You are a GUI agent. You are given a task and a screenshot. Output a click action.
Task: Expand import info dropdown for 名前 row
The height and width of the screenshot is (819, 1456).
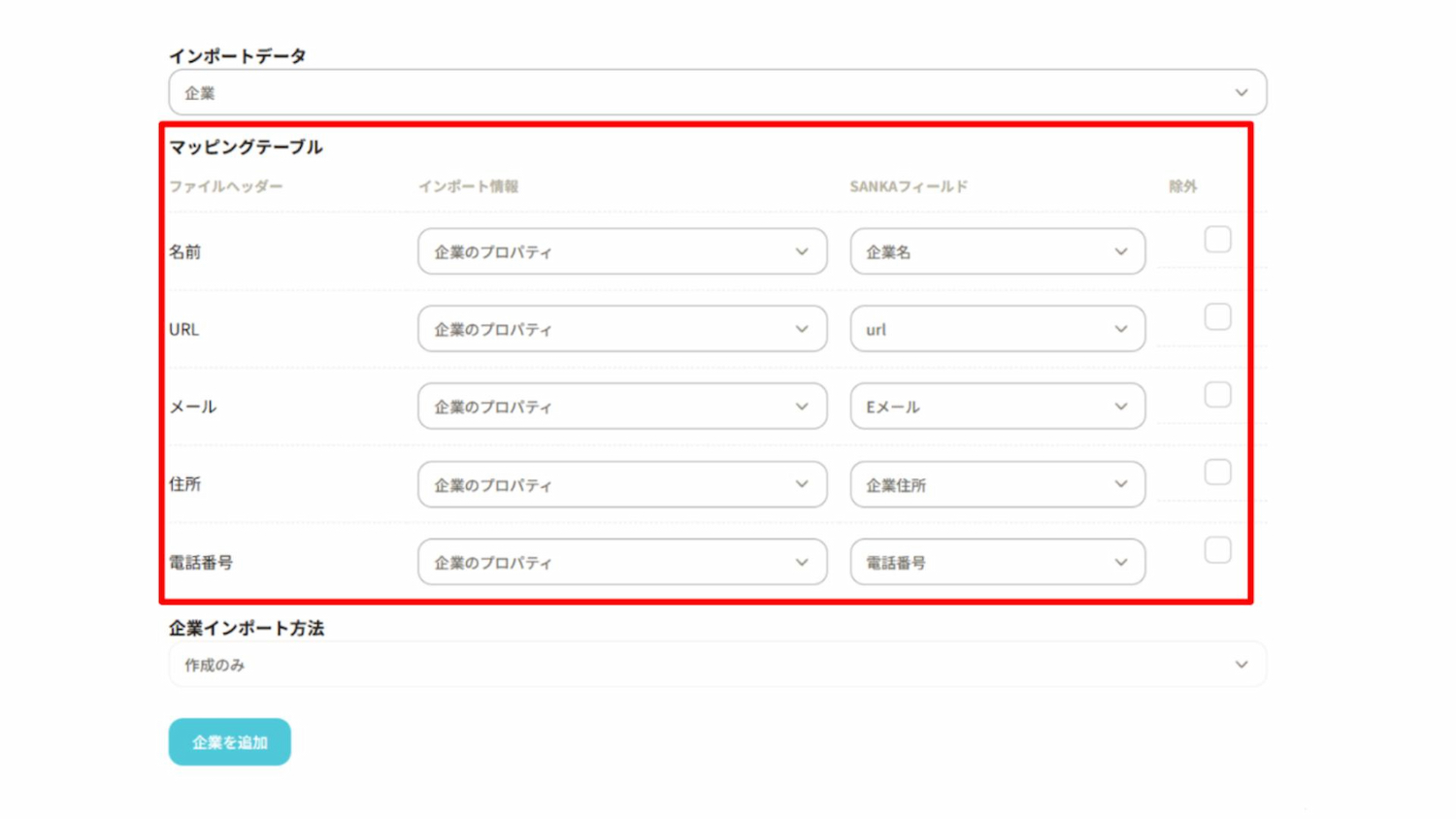pyautogui.click(x=622, y=251)
